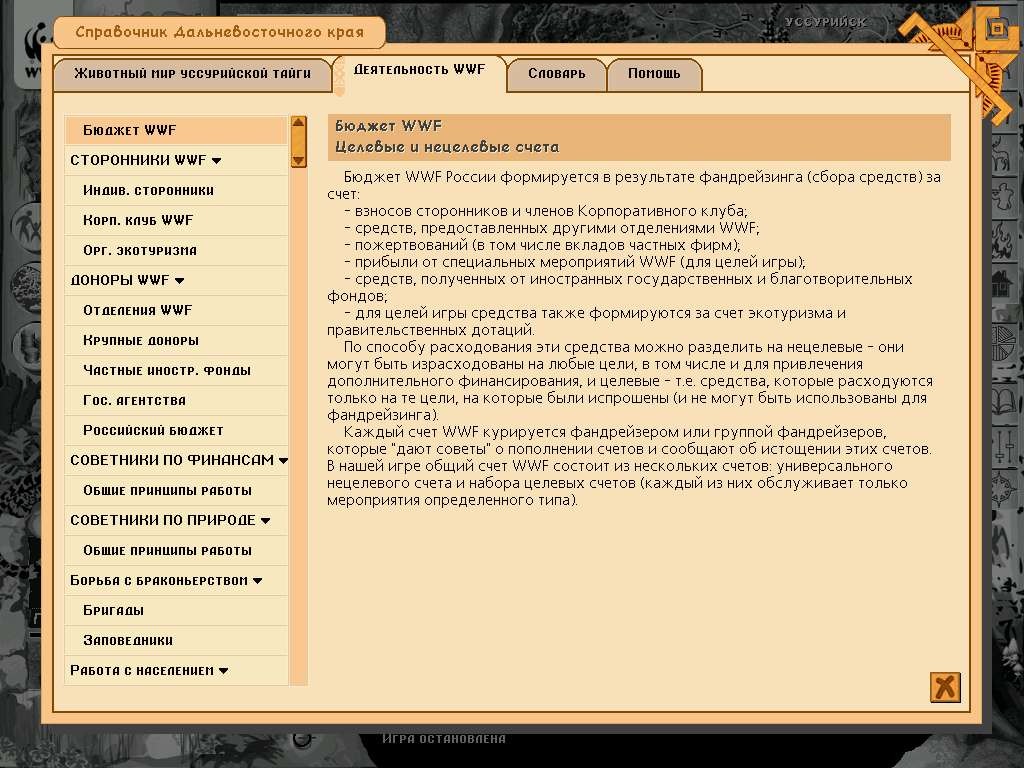
Task: Open the Словарь tab
Action: point(557,74)
